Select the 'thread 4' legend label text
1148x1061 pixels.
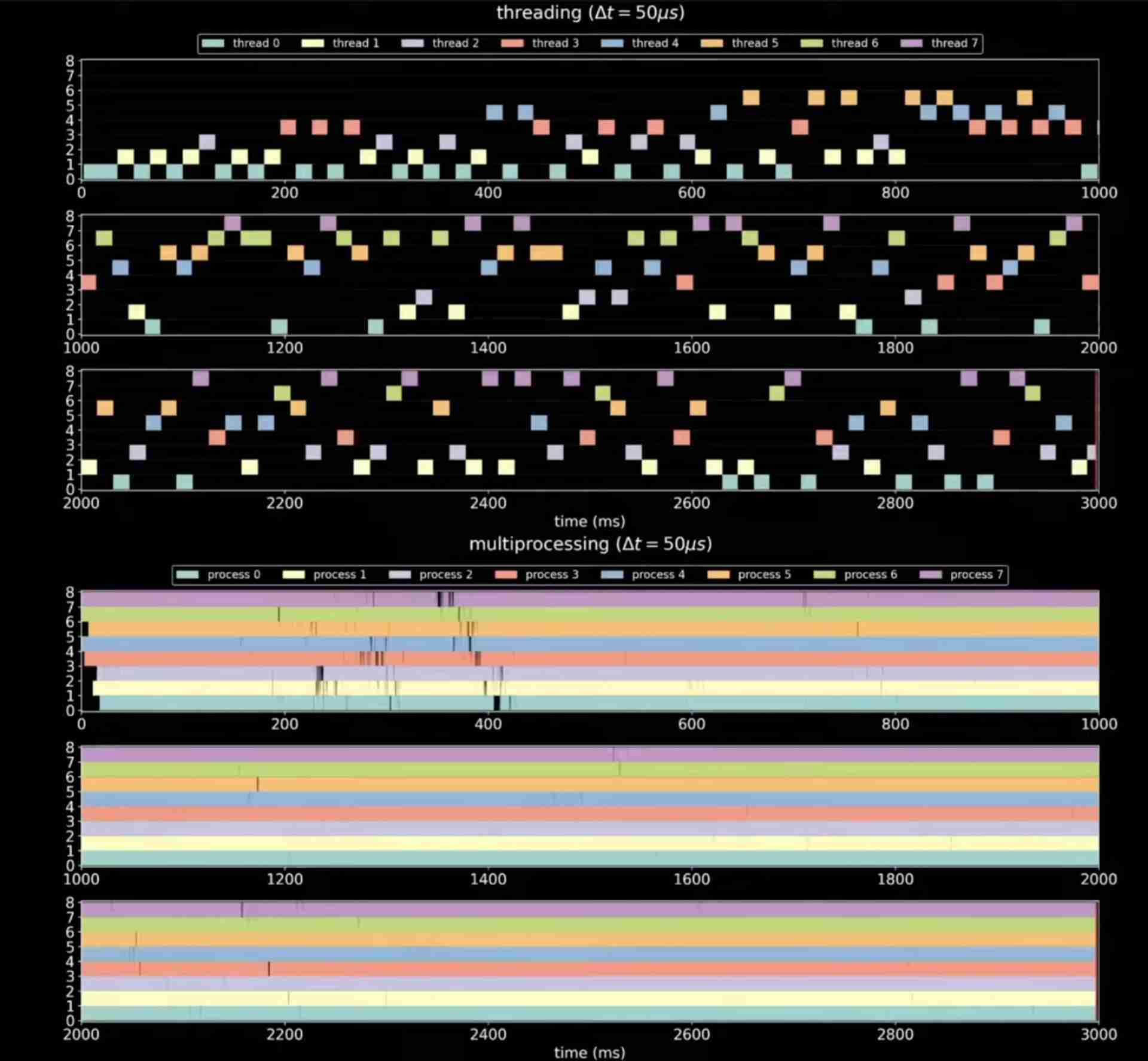[655, 43]
